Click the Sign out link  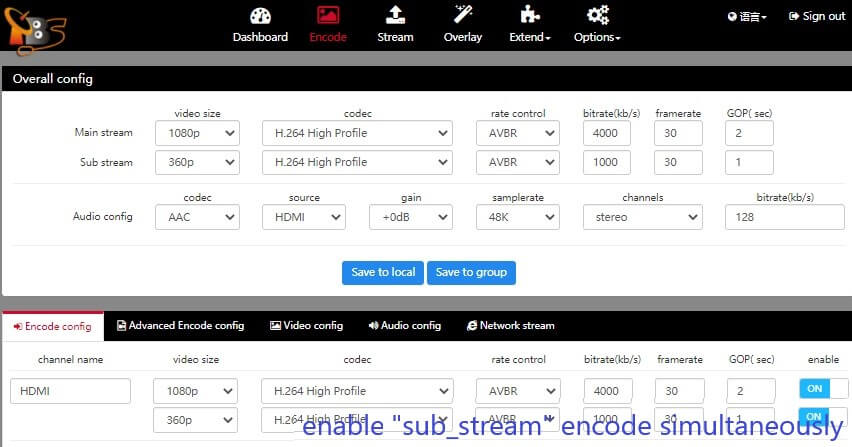coord(817,16)
